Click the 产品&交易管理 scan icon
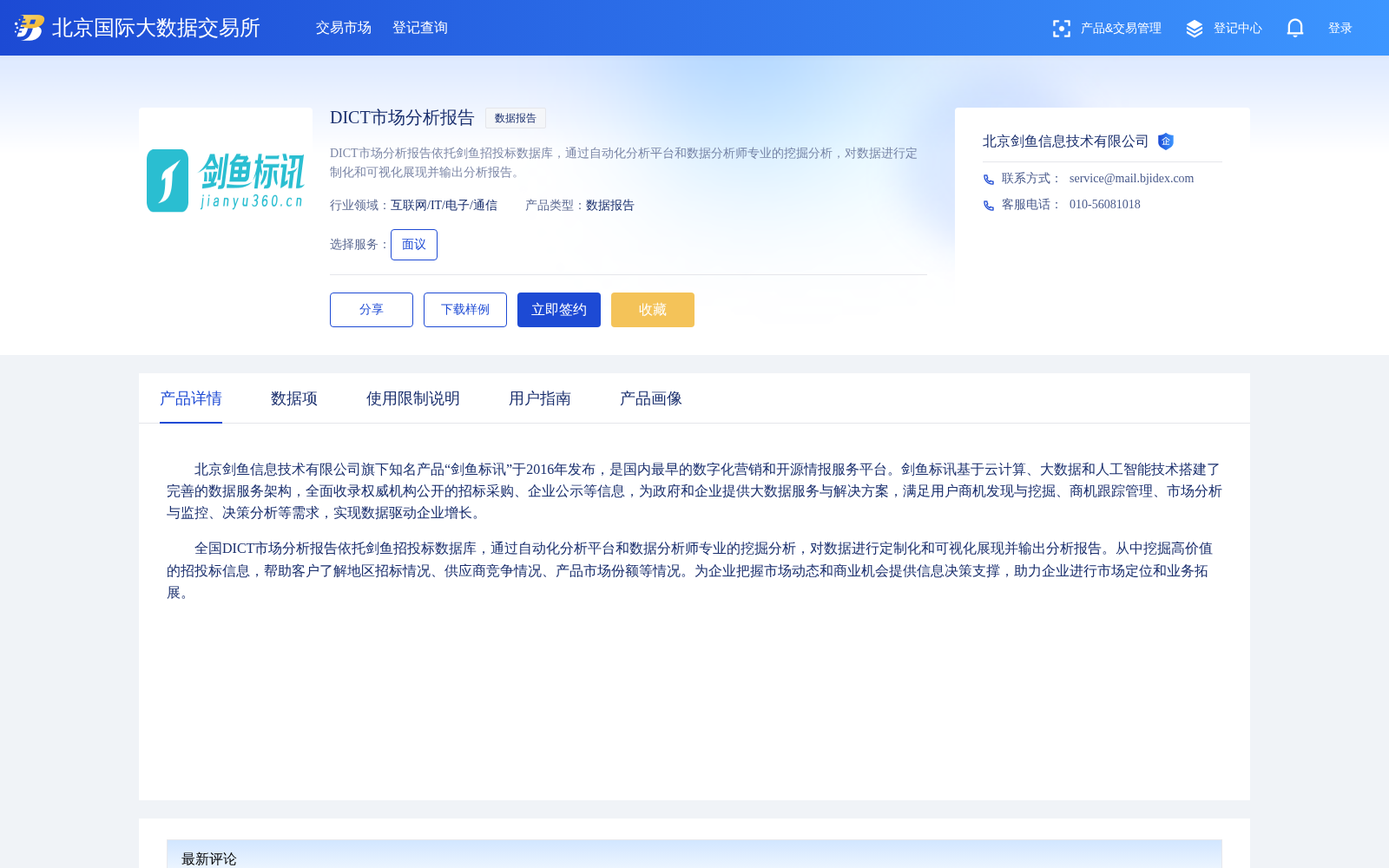 (x=1061, y=29)
